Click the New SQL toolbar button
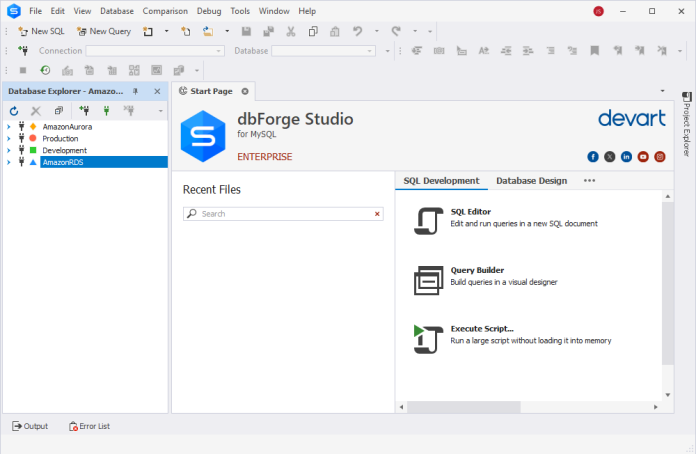 41,31
